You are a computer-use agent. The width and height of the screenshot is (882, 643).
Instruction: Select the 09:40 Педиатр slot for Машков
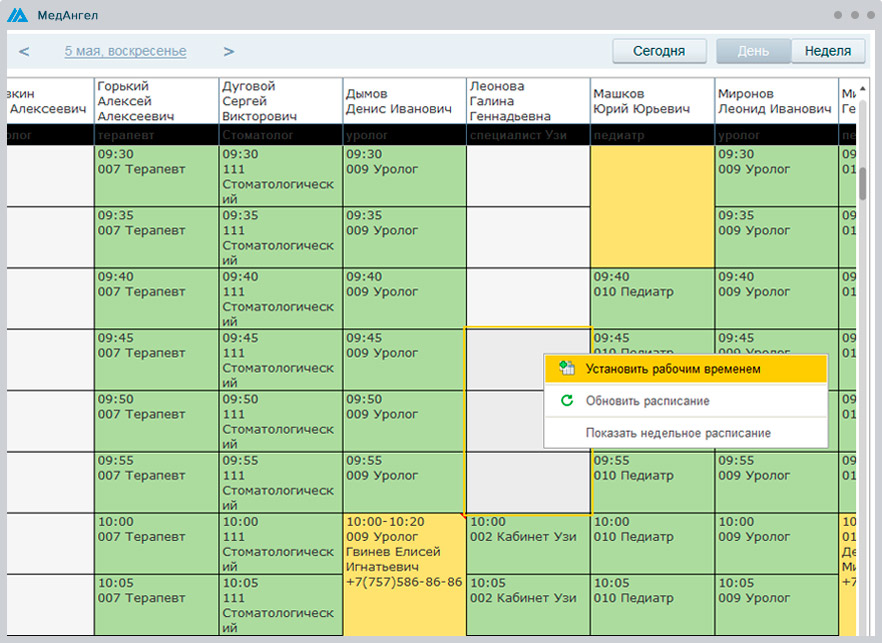tap(652, 297)
